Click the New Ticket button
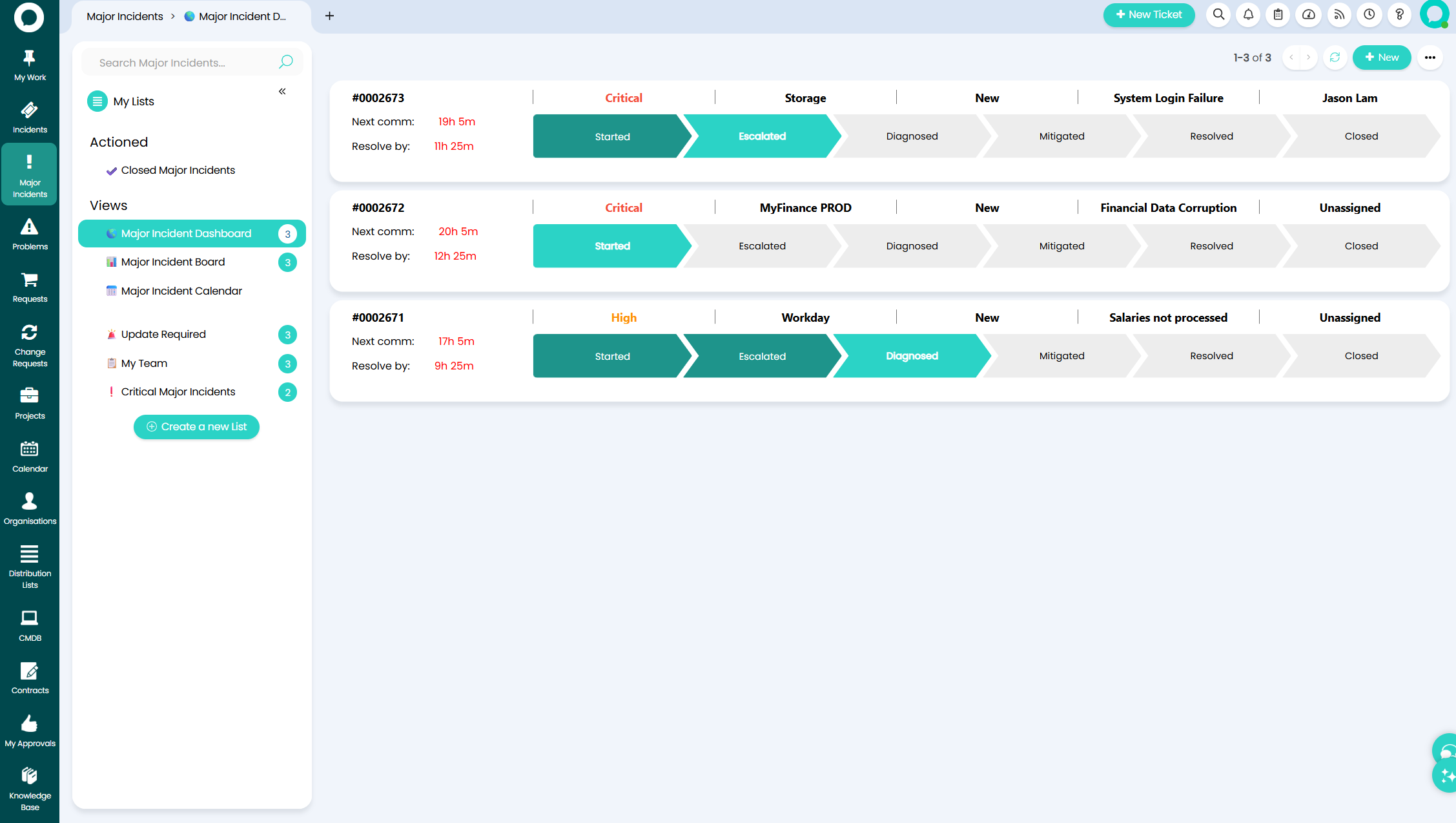Viewport: 1456px width, 823px height. [1149, 15]
